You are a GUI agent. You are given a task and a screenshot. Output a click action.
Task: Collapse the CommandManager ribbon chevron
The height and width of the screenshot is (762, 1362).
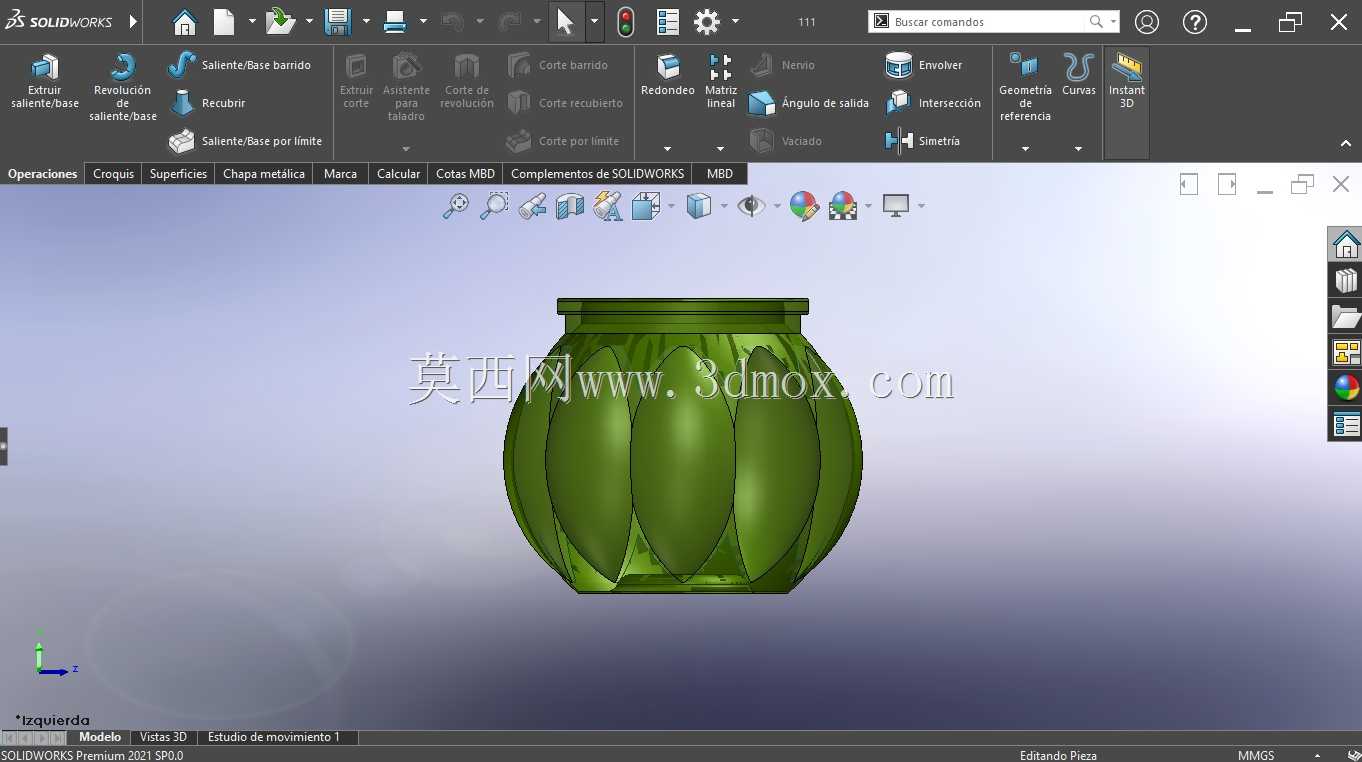pyautogui.click(x=1346, y=144)
